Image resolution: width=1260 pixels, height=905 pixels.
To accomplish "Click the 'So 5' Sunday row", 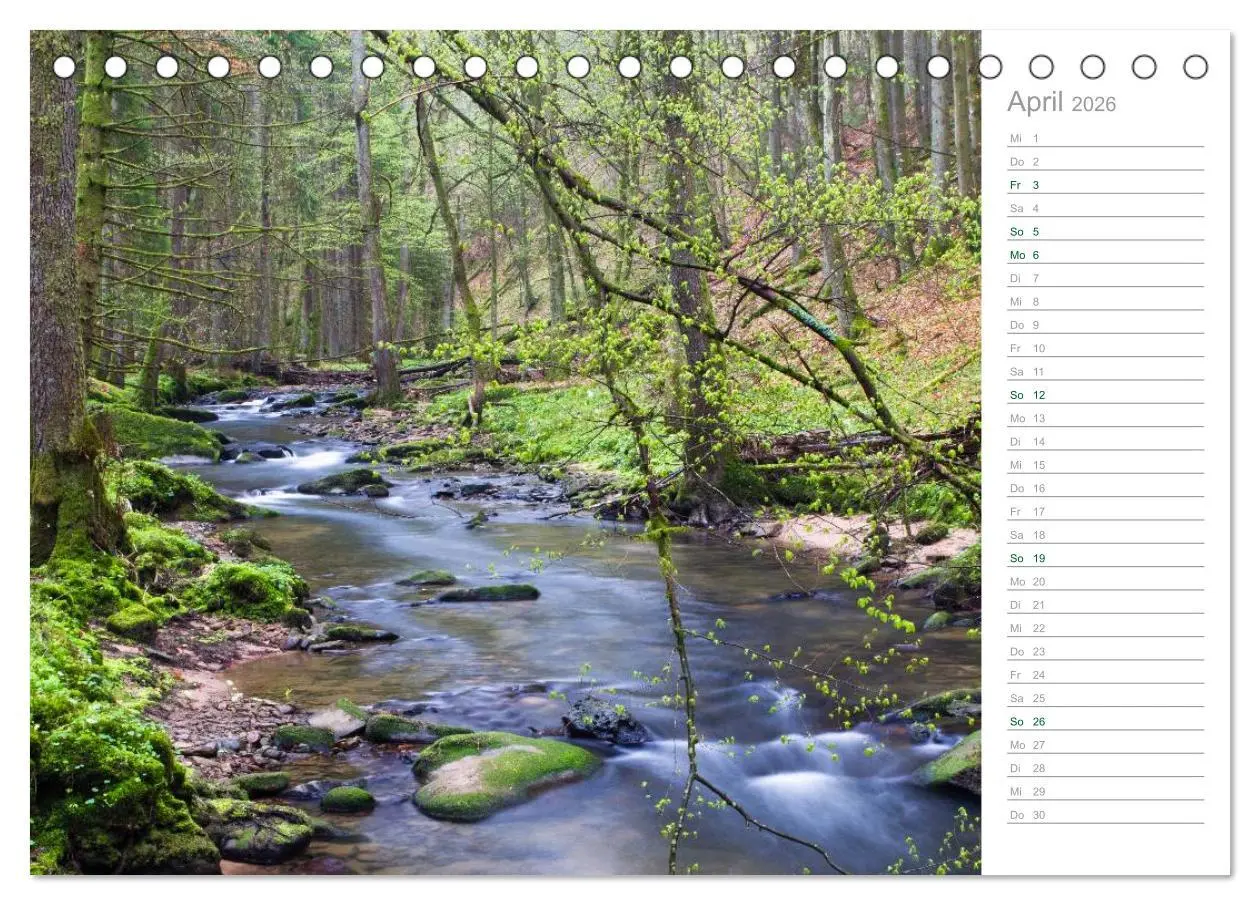I will tap(1105, 230).
